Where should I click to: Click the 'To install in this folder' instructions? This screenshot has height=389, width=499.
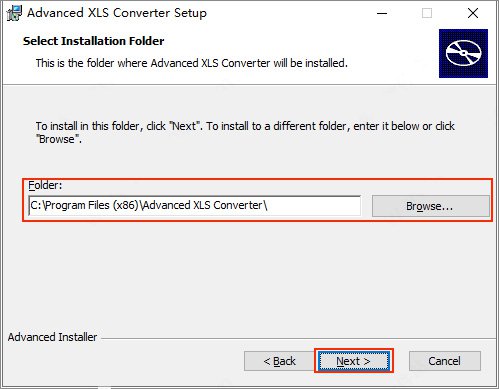pos(245,132)
